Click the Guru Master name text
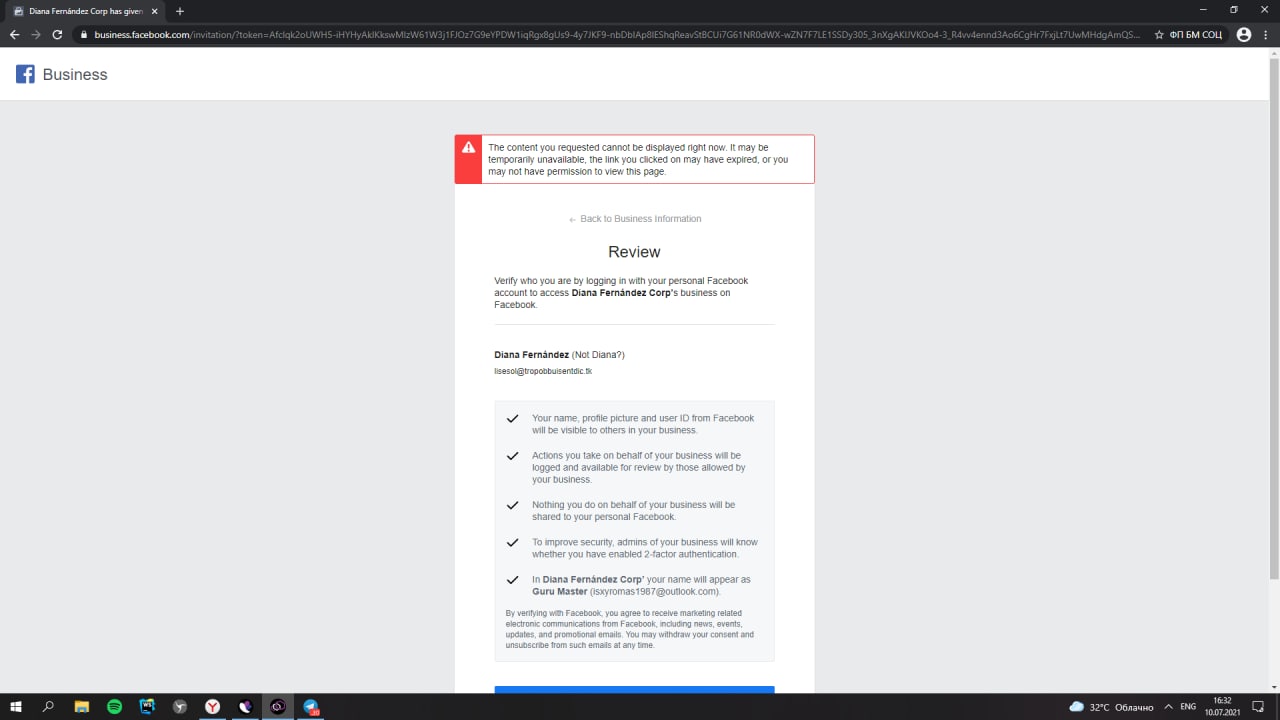The width and height of the screenshot is (1280, 720). click(x=560, y=591)
